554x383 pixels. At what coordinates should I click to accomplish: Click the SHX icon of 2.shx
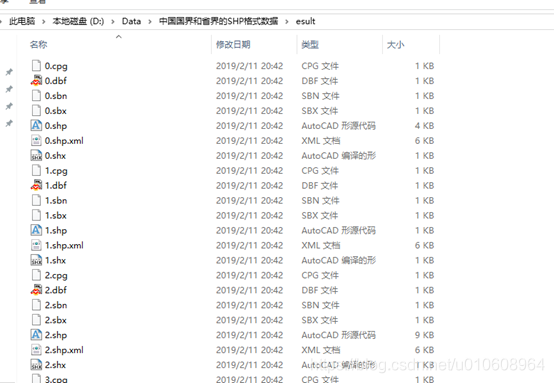coord(36,365)
